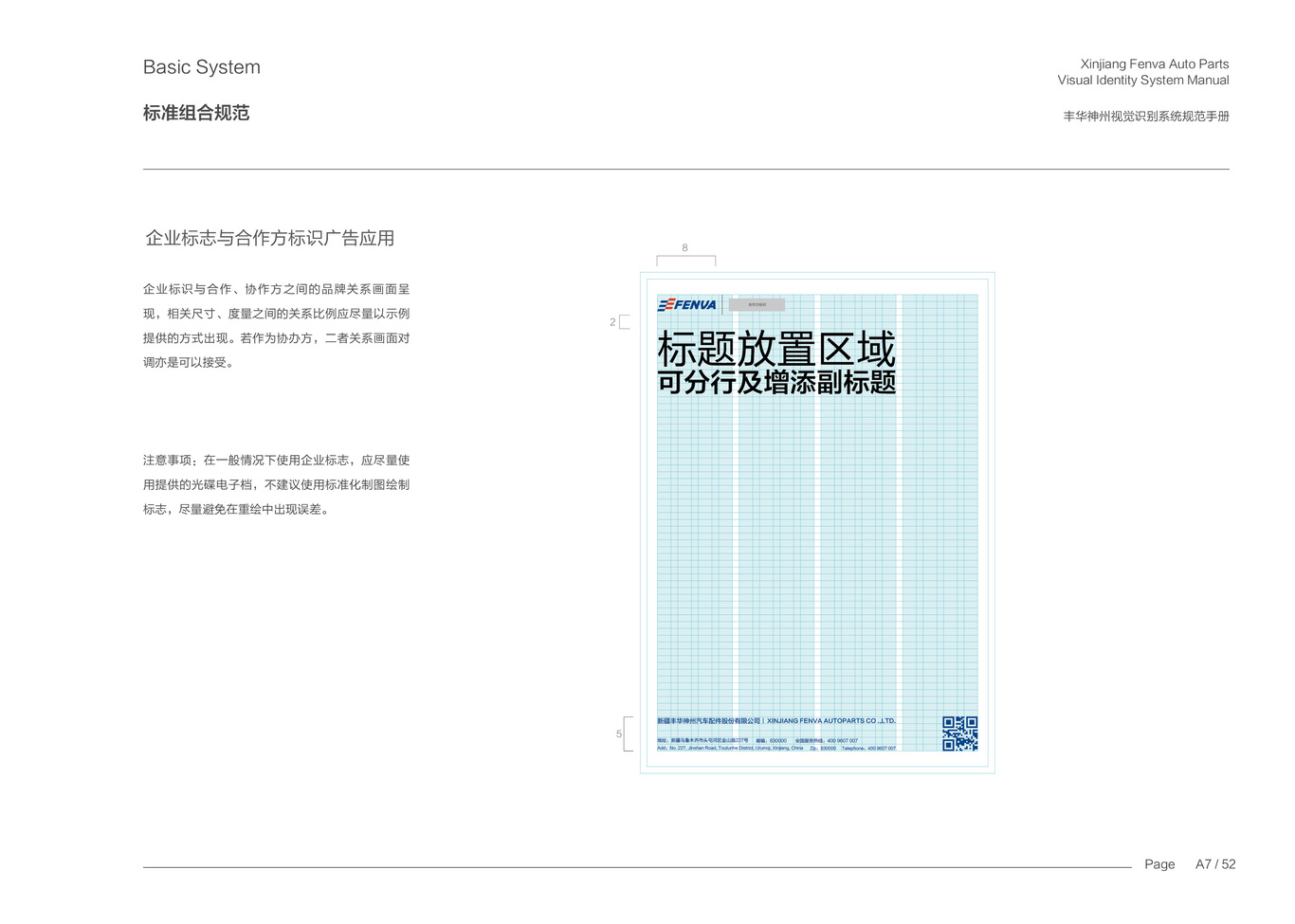Image resolution: width=1295 pixels, height=924 pixels.
Task: Click the paragraph line starting "企业标识与合作"
Action: tap(277, 289)
